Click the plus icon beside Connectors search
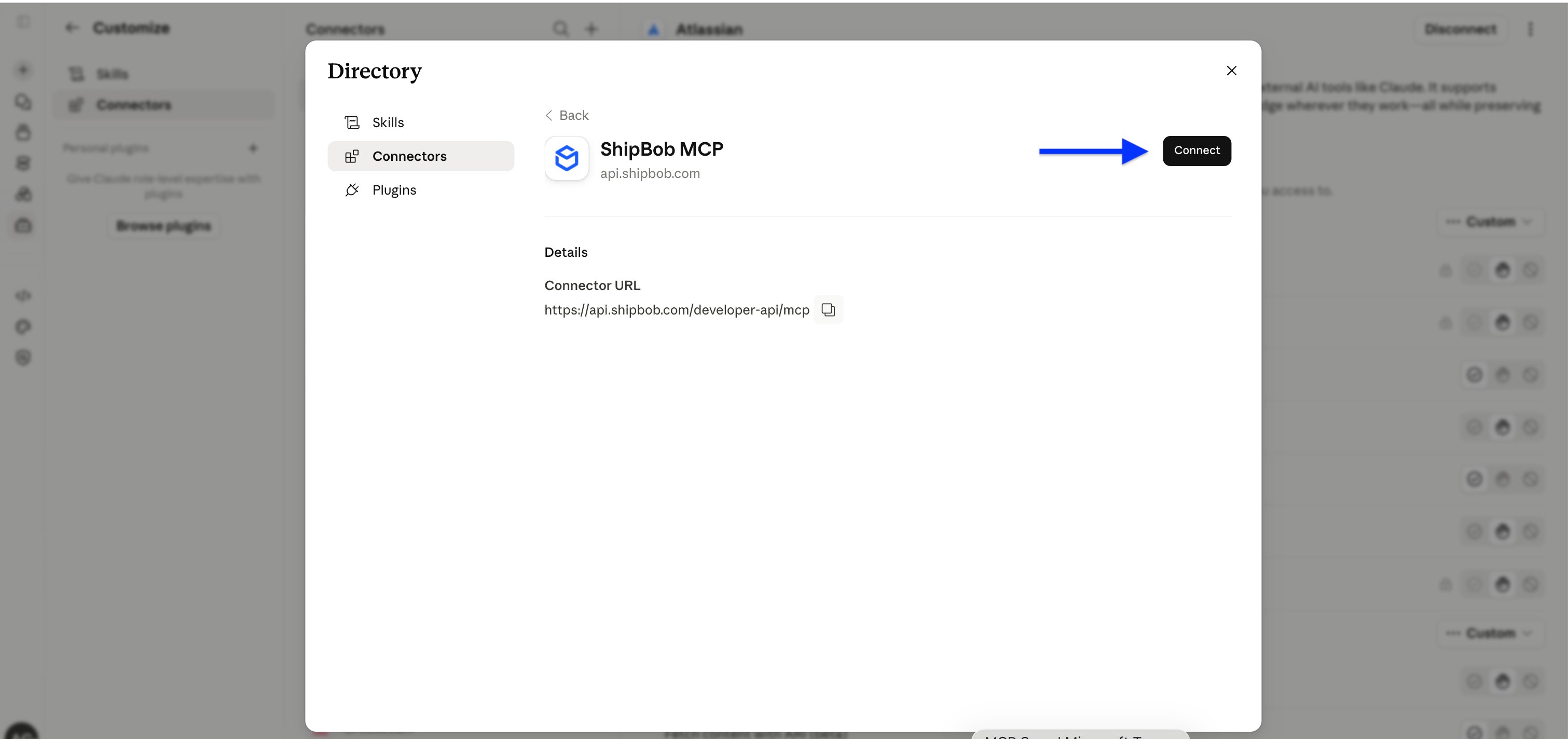Screen dimensions: 1568x739 [x=591, y=29]
